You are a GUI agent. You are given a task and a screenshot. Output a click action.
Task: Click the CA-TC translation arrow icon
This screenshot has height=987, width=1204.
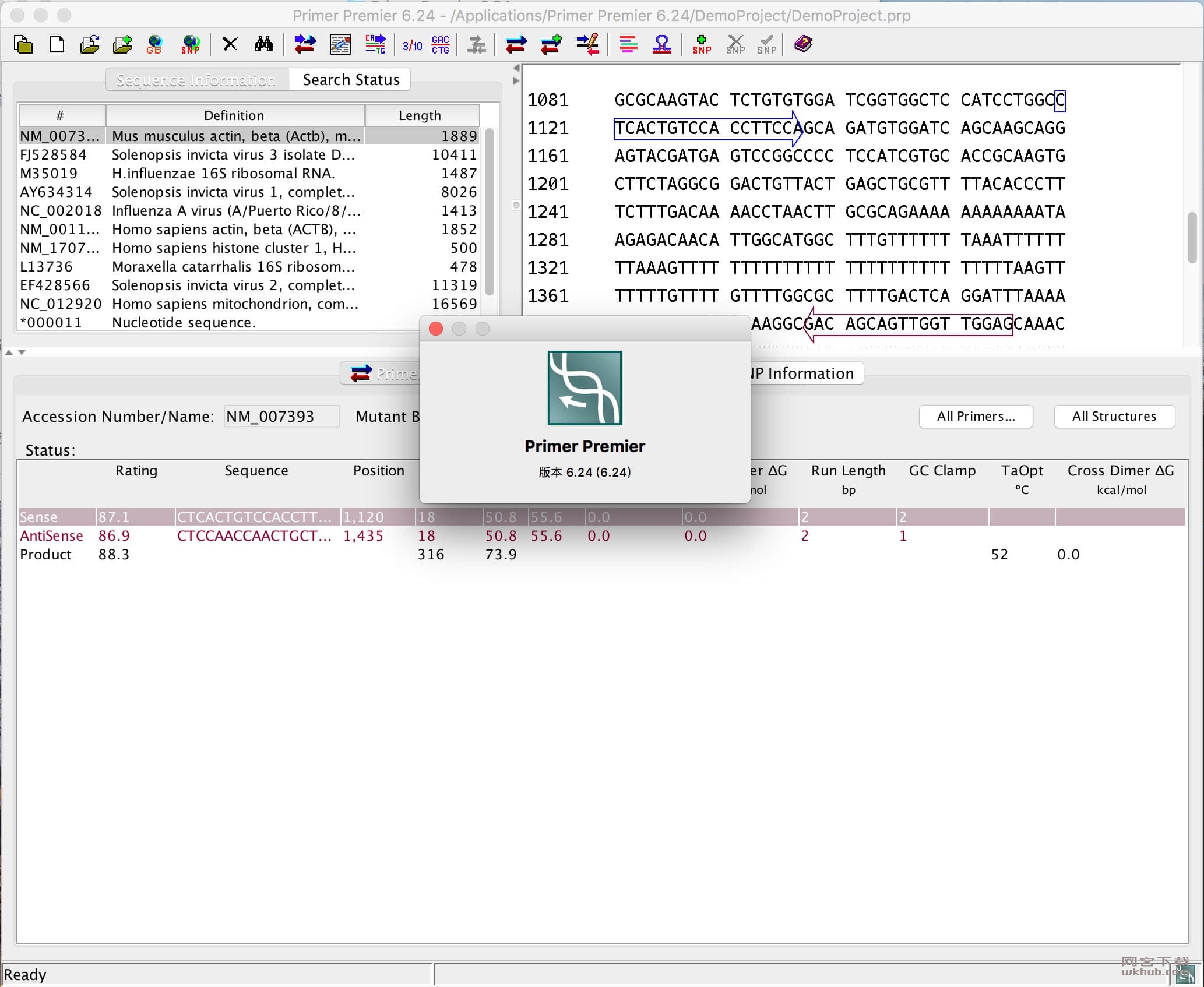(375, 44)
